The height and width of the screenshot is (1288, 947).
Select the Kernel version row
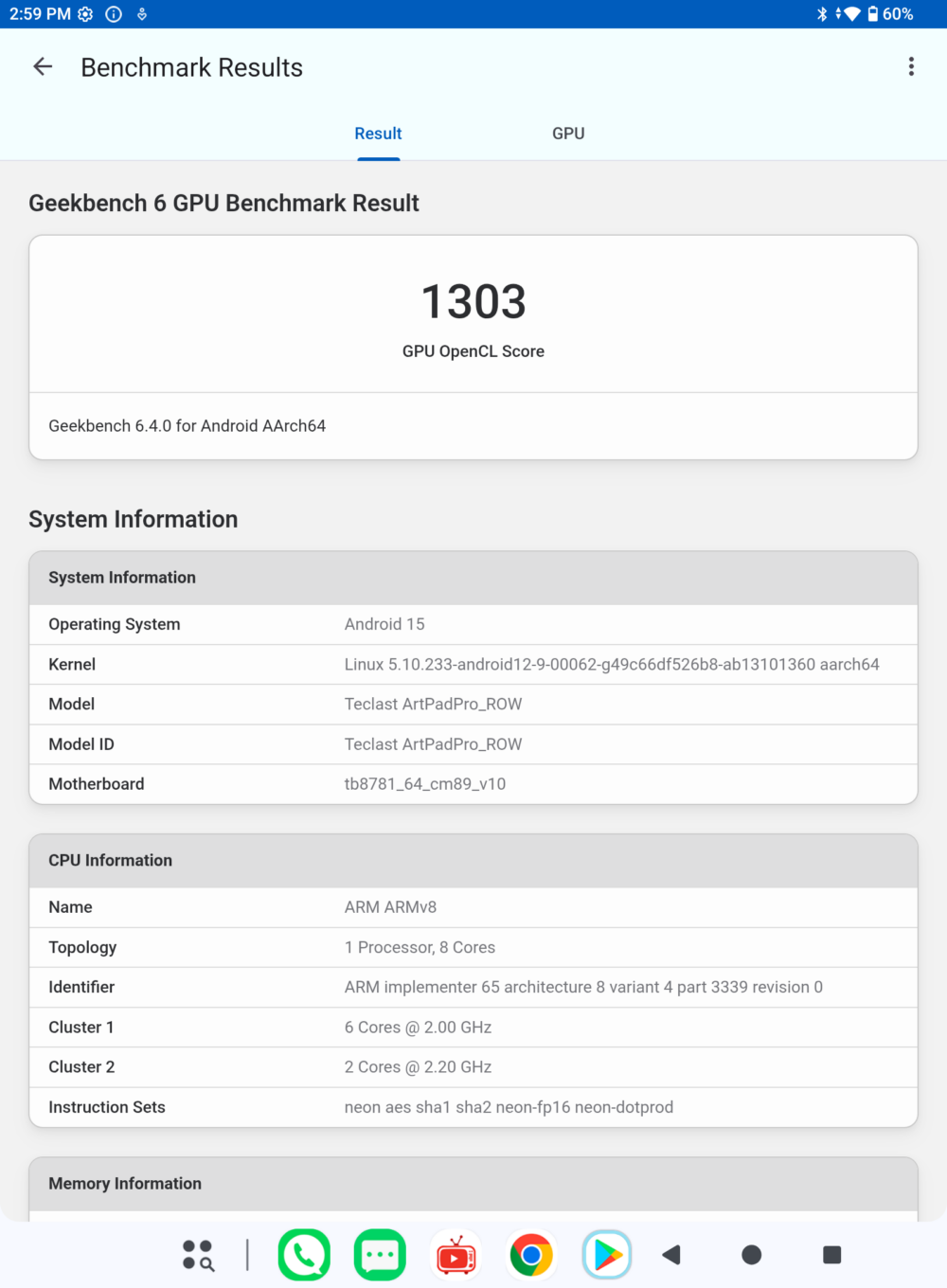[x=473, y=664]
